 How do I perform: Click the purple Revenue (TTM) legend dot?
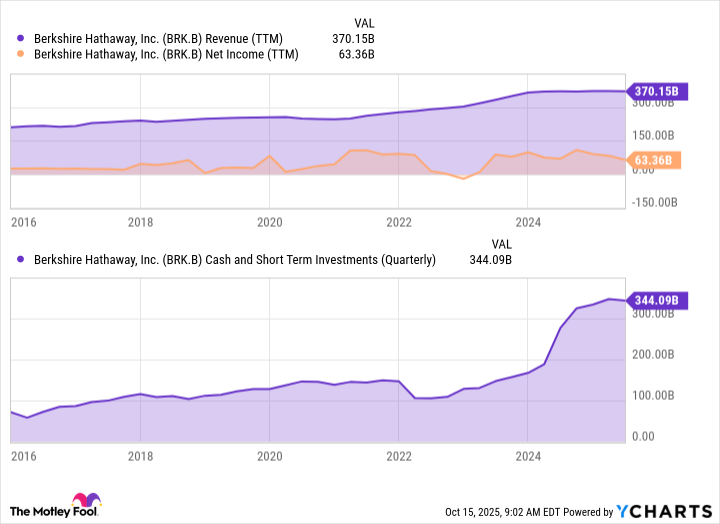(x=20, y=38)
